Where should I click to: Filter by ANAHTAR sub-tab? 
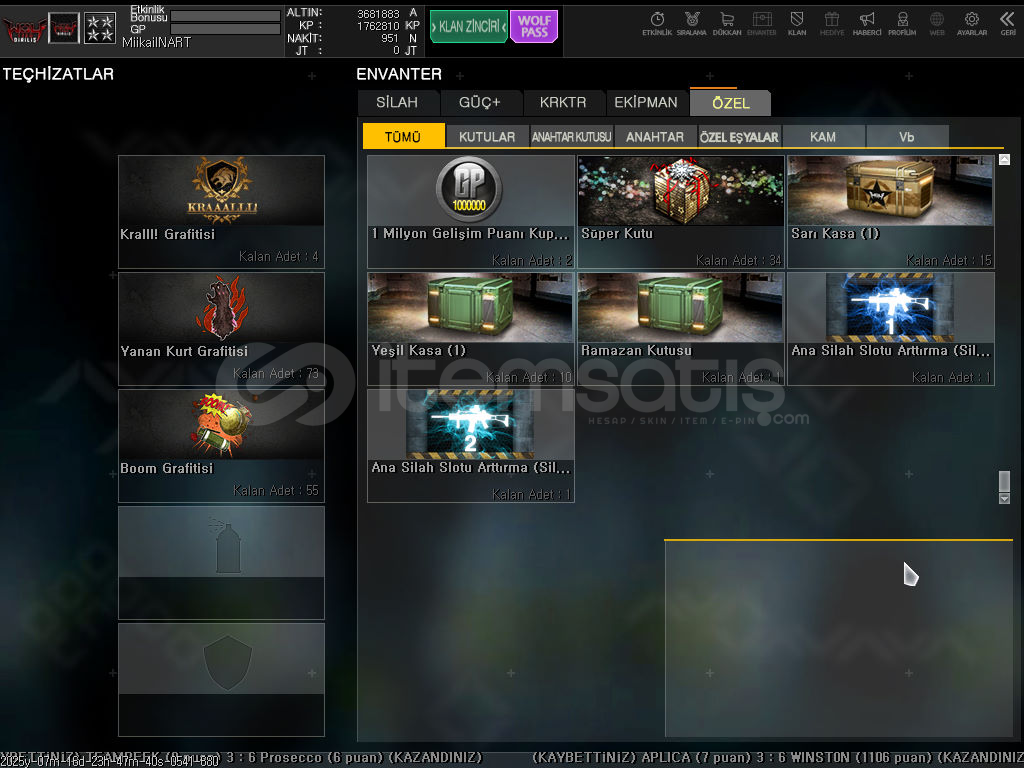click(655, 136)
